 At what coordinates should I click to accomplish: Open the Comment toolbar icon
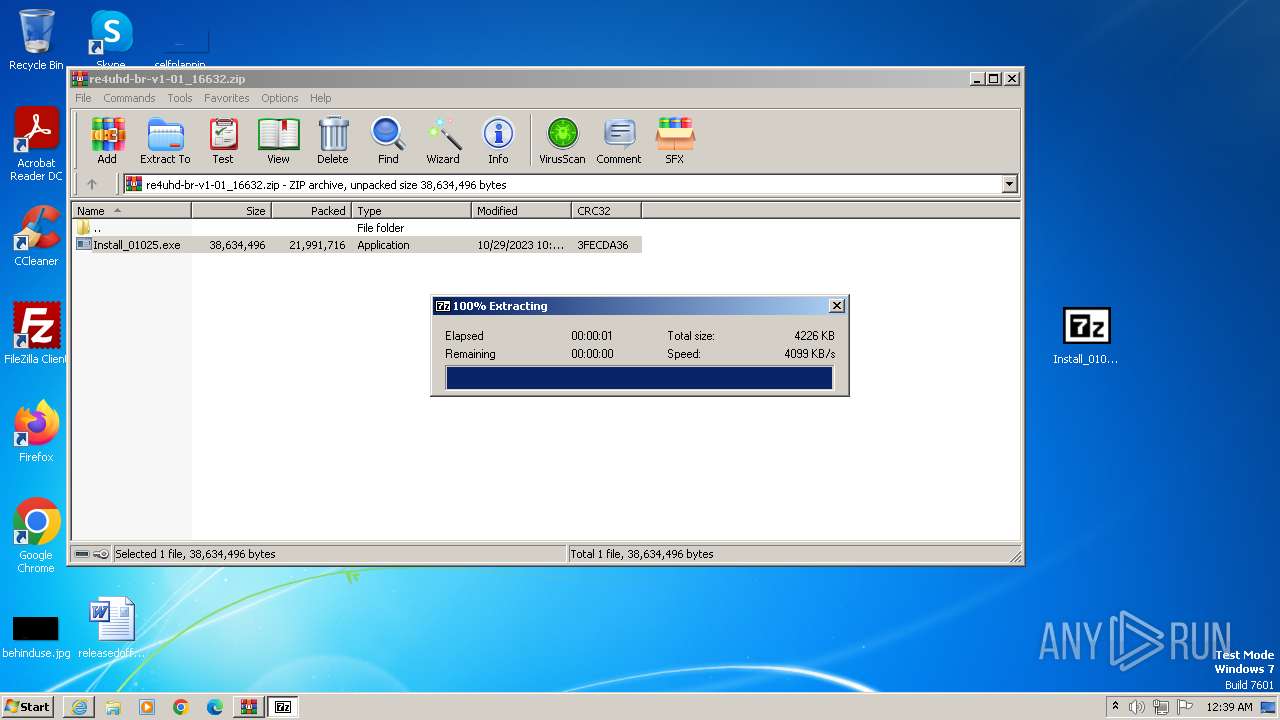tap(619, 140)
